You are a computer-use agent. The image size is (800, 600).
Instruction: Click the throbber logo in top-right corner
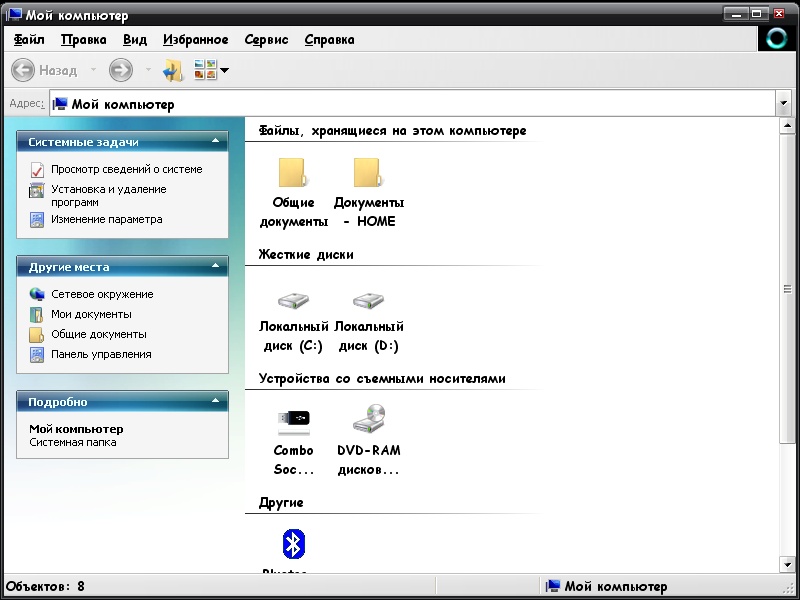point(777,38)
